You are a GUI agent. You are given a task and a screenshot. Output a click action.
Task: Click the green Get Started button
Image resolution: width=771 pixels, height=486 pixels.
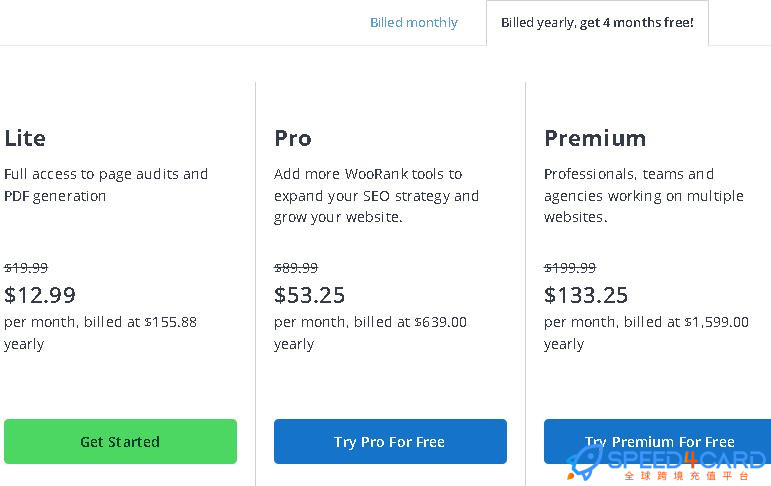point(120,441)
